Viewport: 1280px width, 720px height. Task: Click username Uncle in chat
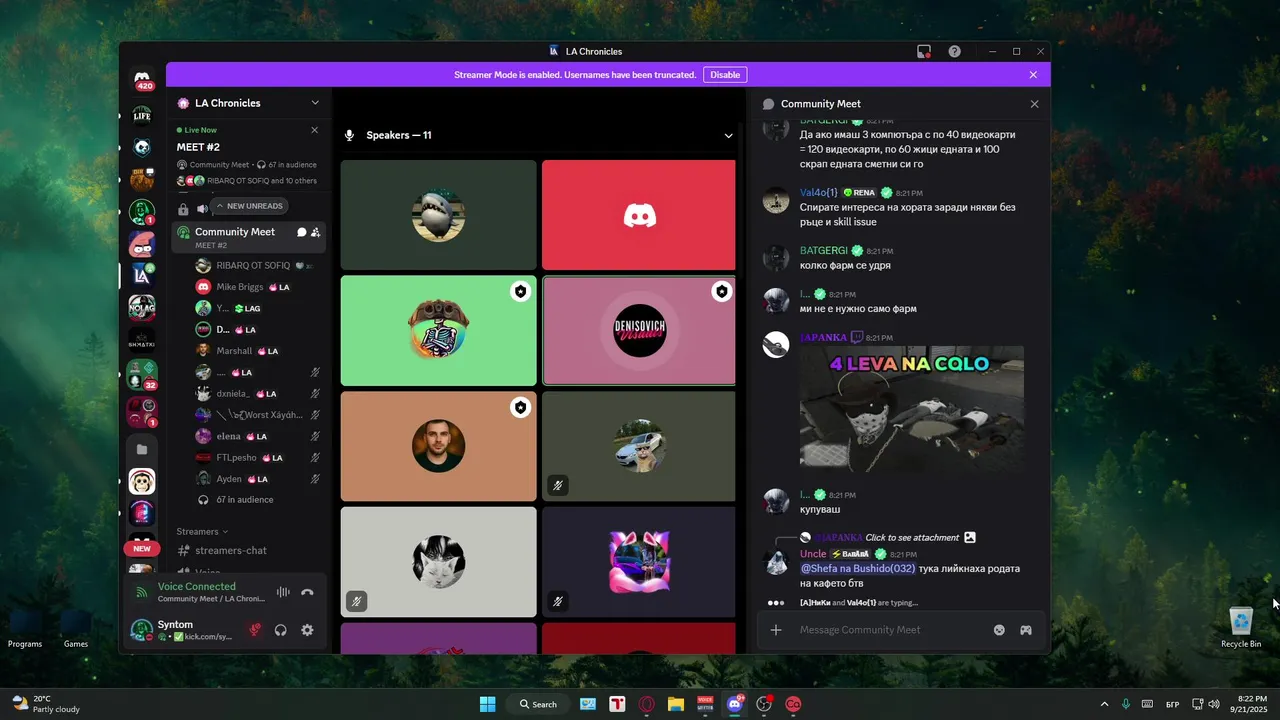813,554
